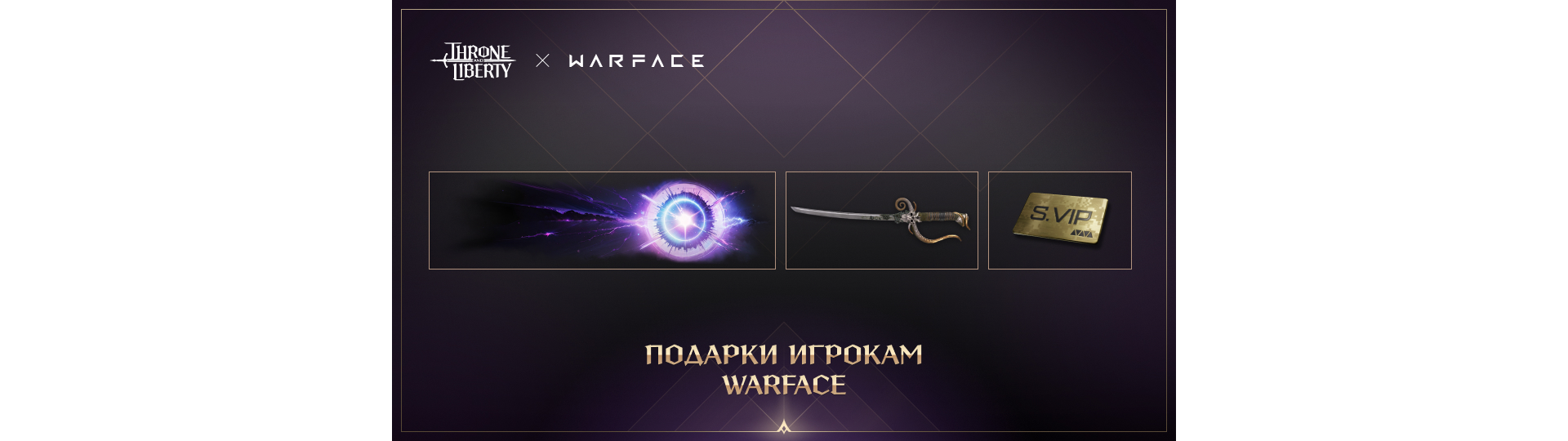
Task: Click the golden WARFACE word below heading
Action: click(784, 385)
